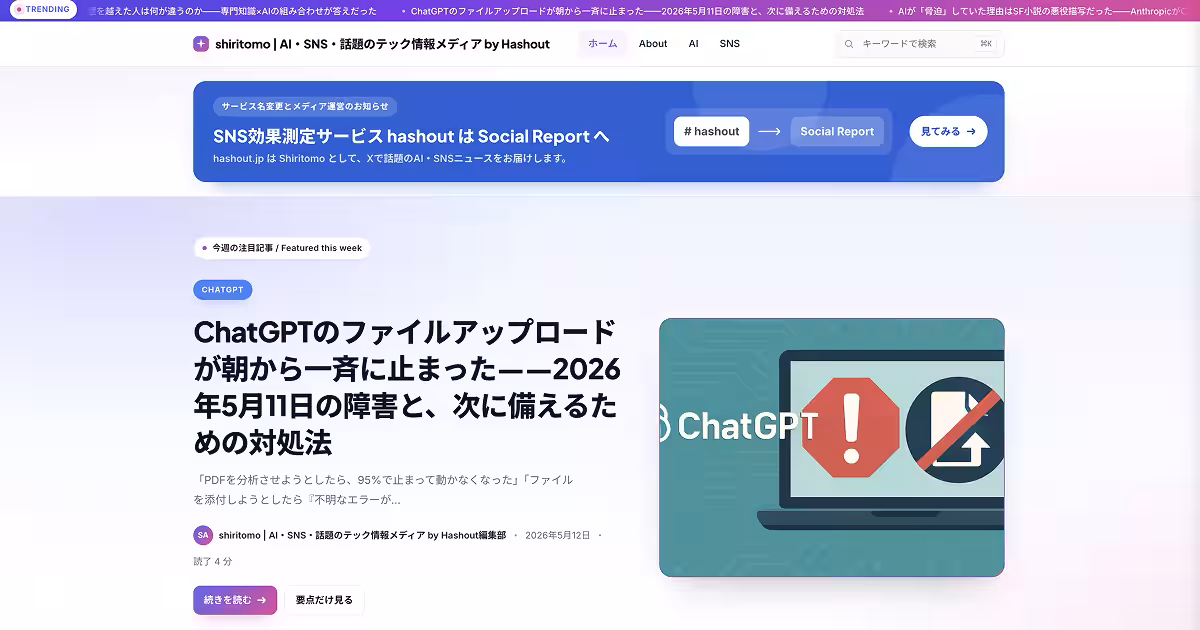Go to the AI nav section
This screenshot has height=630, width=1200.
click(693, 44)
